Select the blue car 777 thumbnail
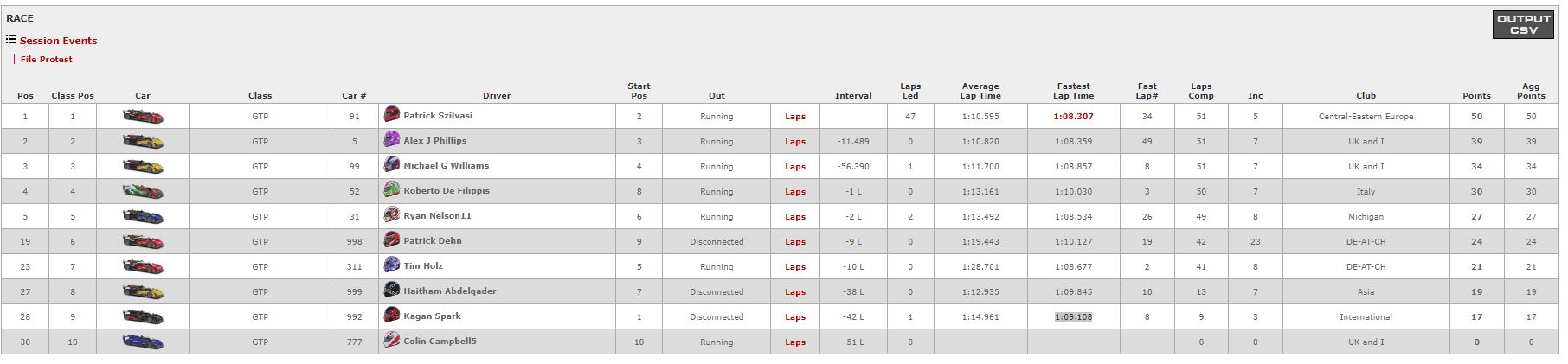 (143, 342)
